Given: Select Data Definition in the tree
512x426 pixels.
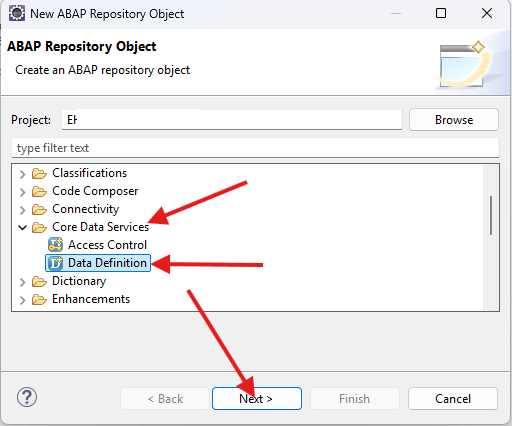Looking at the screenshot, I should tap(107, 263).
